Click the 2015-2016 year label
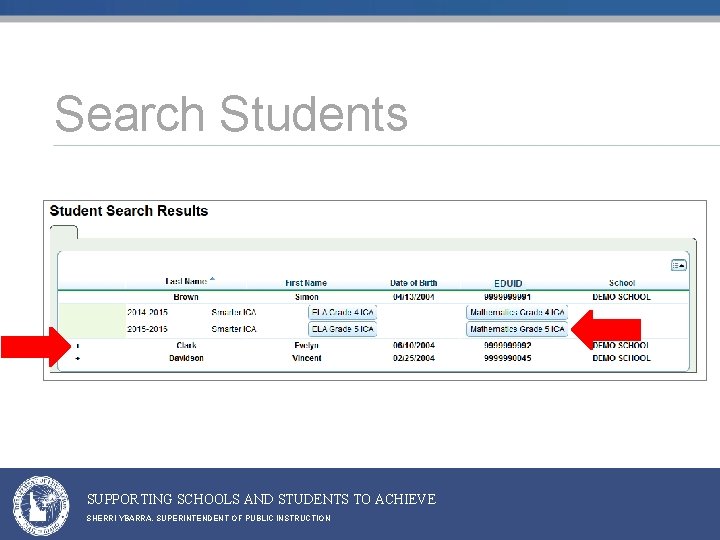This screenshot has height=540, width=720. 147,329
